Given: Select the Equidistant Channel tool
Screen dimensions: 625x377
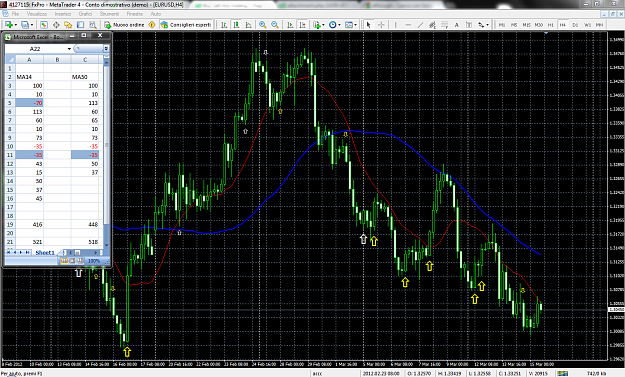Looking at the screenshot, I should point(432,25).
